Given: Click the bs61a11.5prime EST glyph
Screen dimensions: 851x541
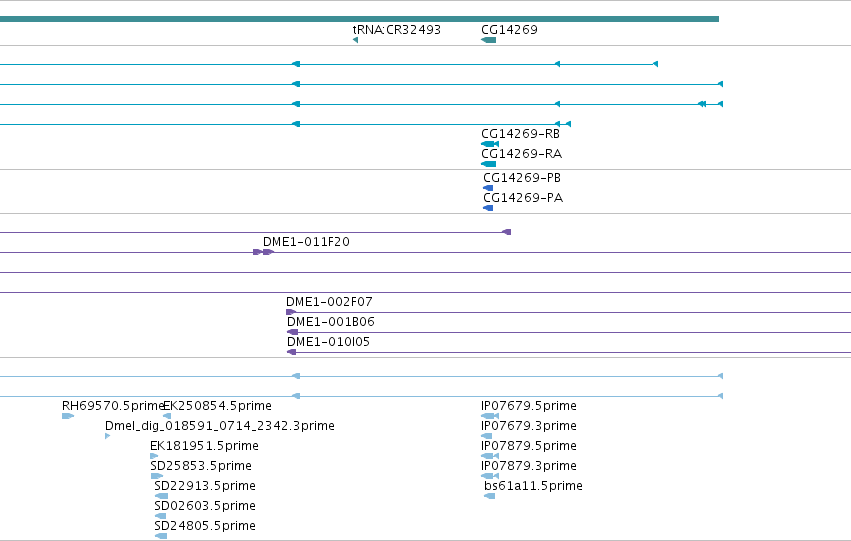Looking at the screenshot, I should (x=490, y=496).
